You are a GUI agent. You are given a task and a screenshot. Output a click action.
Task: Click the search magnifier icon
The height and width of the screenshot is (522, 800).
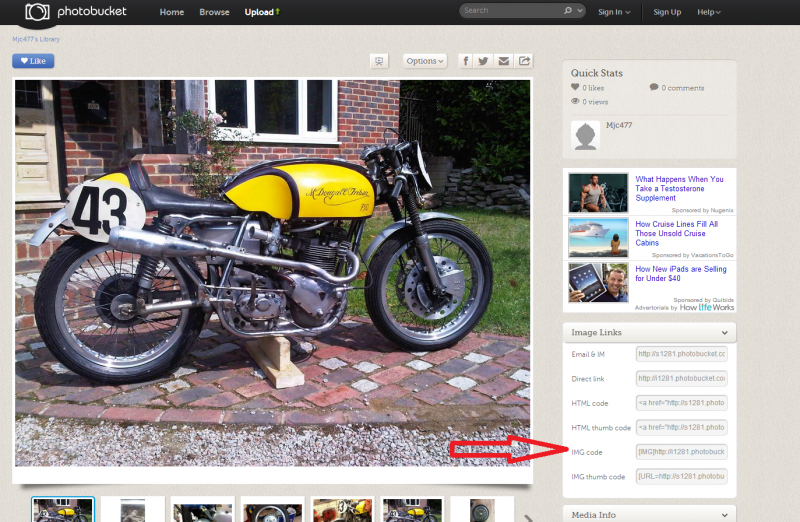[x=568, y=11]
